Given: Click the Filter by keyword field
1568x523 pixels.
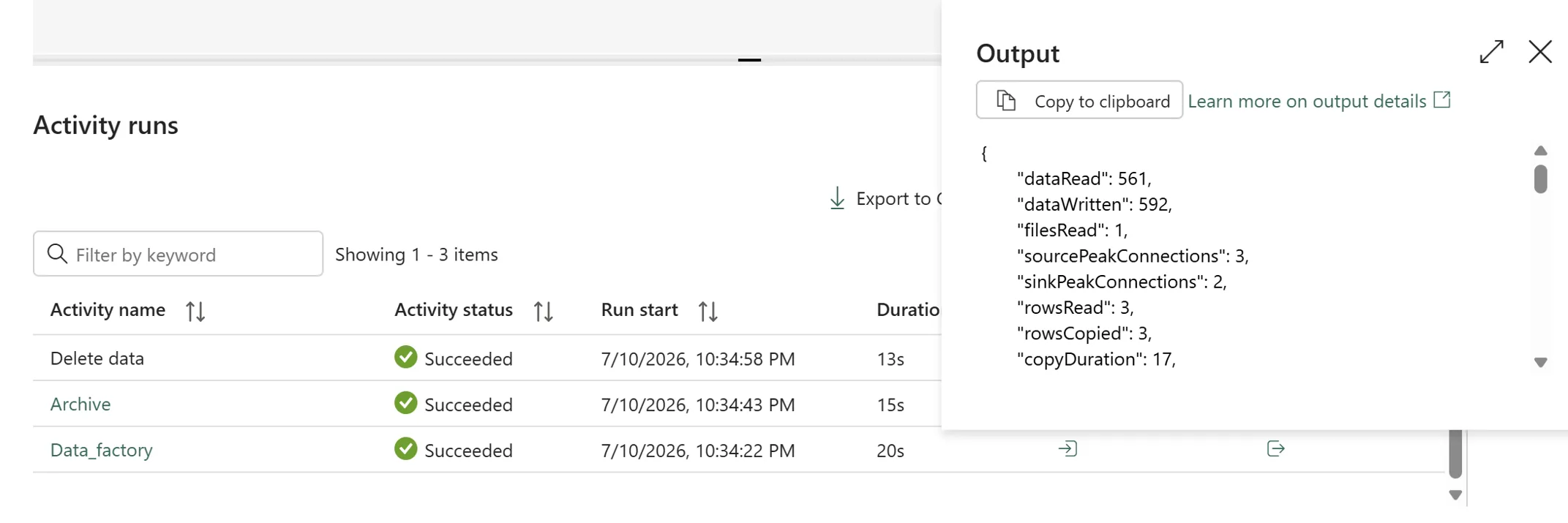Looking at the screenshot, I should [x=178, y=254].
